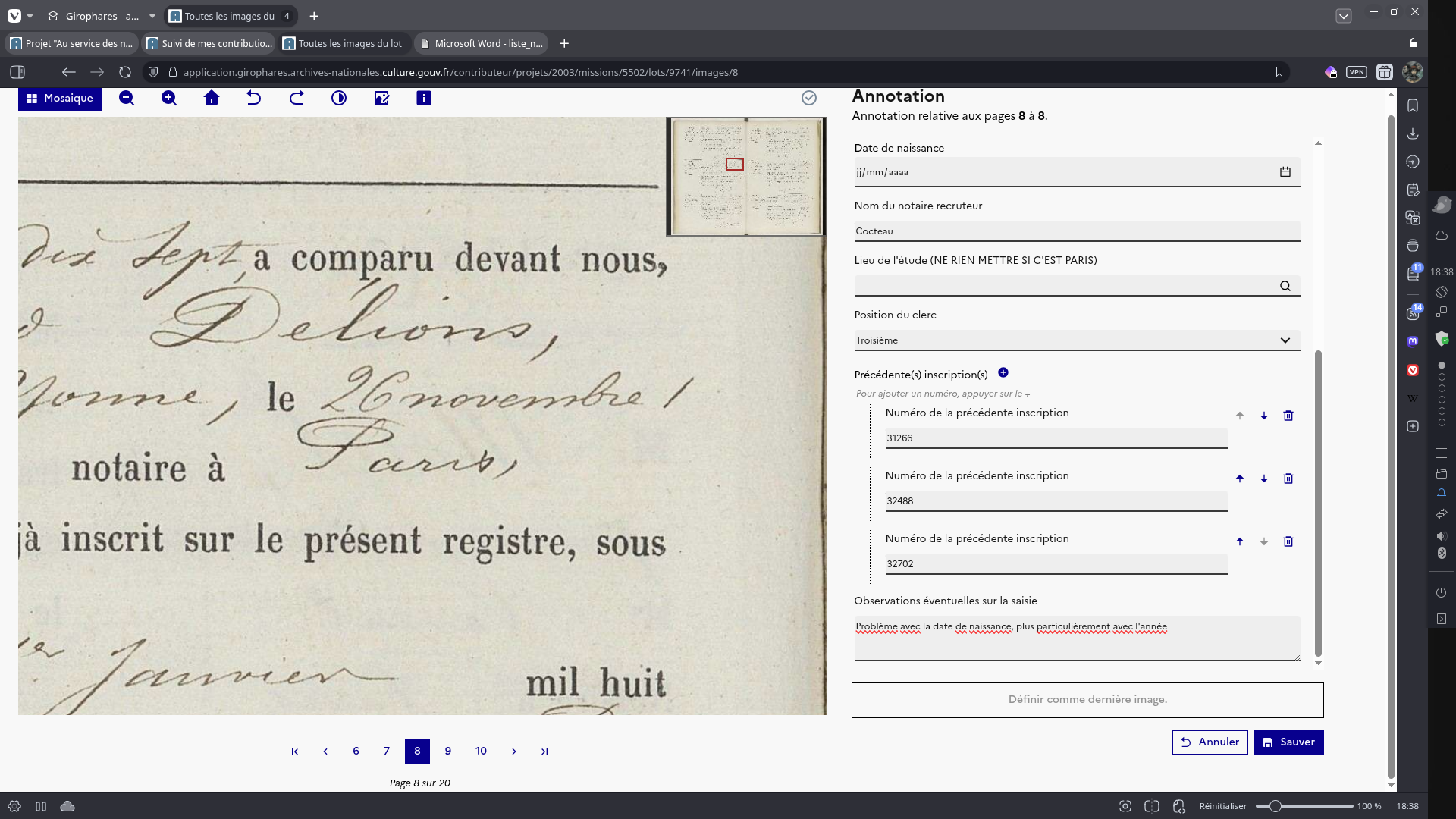Delete inscription number 32488
The image size is (1456, 819).
[1288, 479]
